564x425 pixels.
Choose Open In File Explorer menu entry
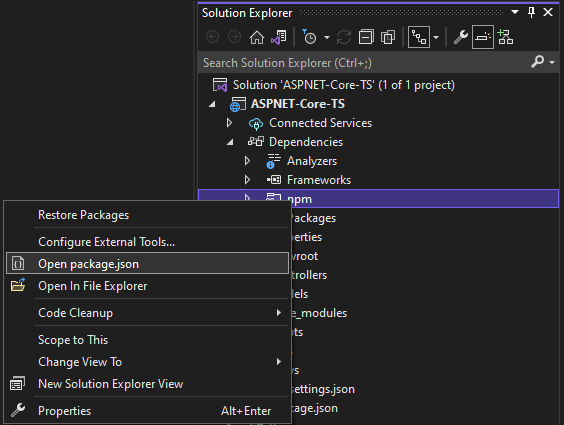[x=147, y=286]
